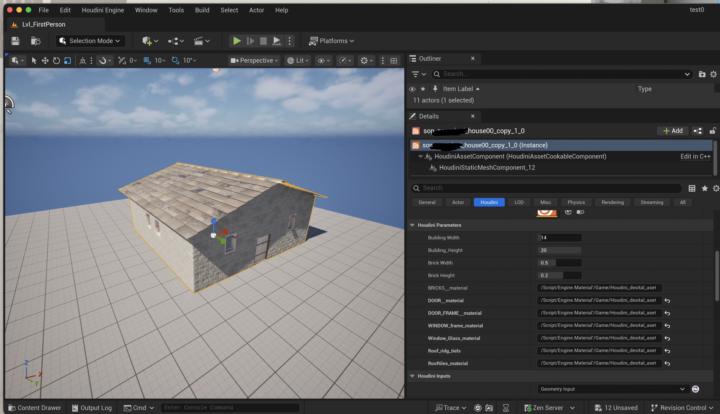The image size is (720, 414).
Task: Show only favorites star in Details
Action: (x=704, y=188)
